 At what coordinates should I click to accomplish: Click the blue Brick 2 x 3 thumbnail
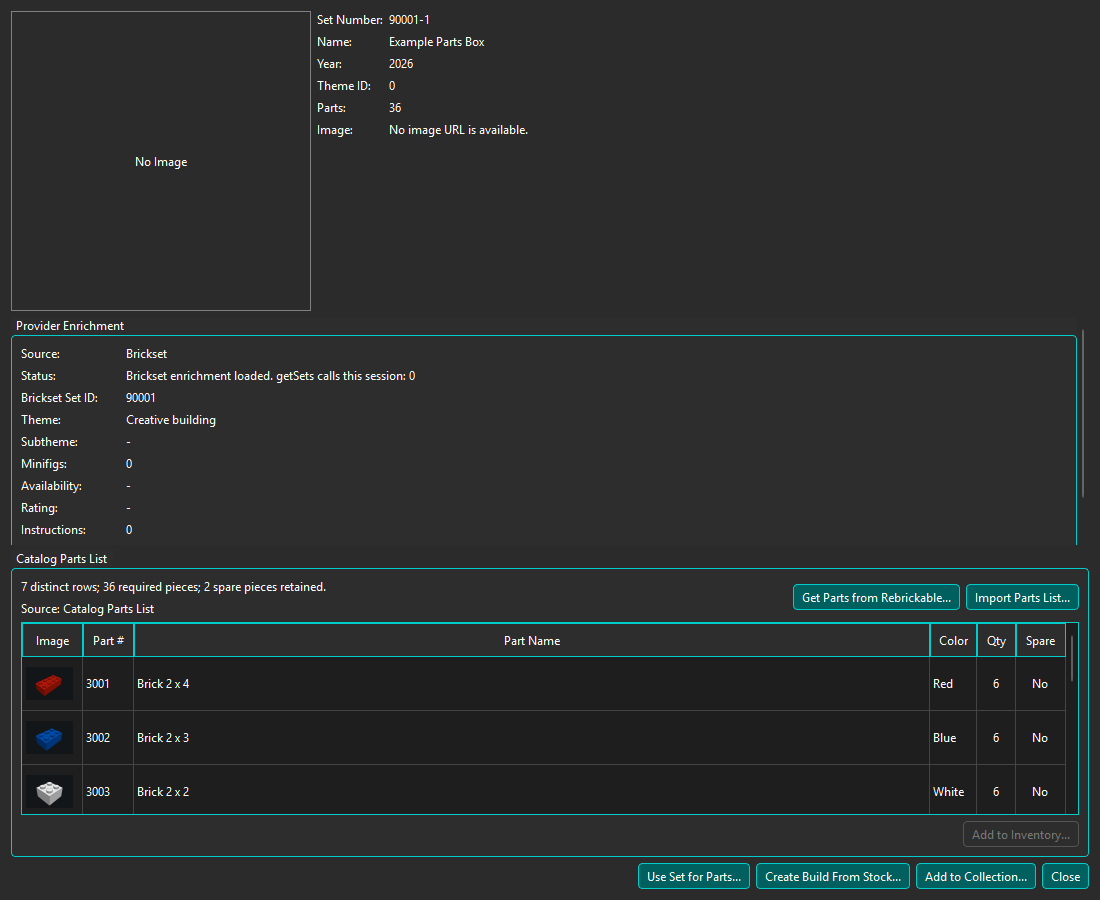click(49, 738)
